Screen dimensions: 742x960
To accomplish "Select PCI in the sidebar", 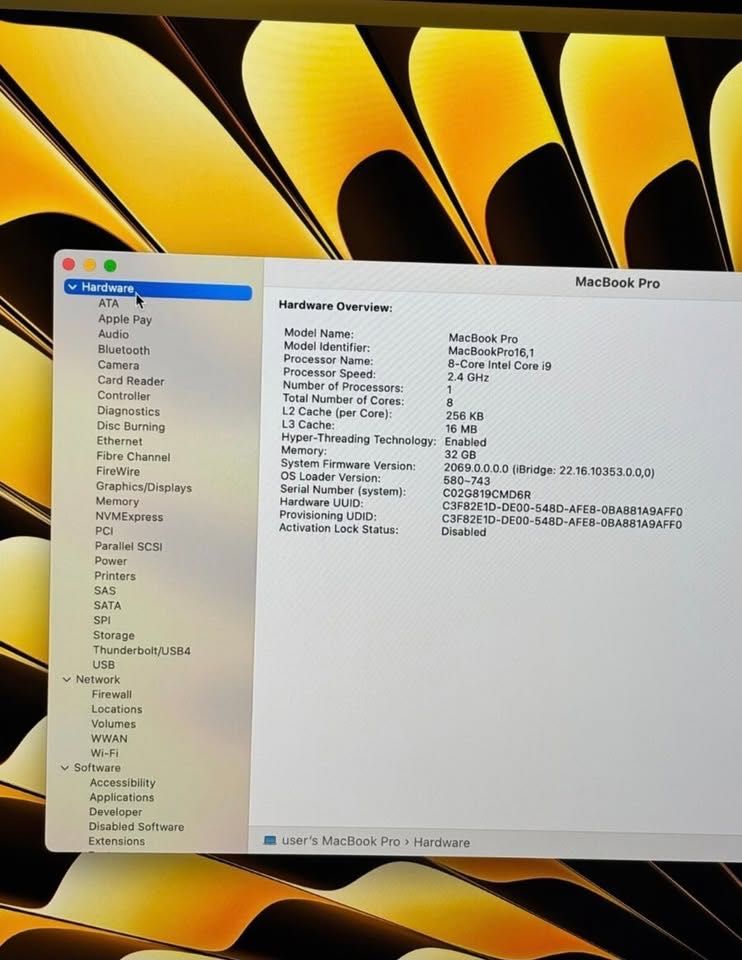I will click(103, 531).
